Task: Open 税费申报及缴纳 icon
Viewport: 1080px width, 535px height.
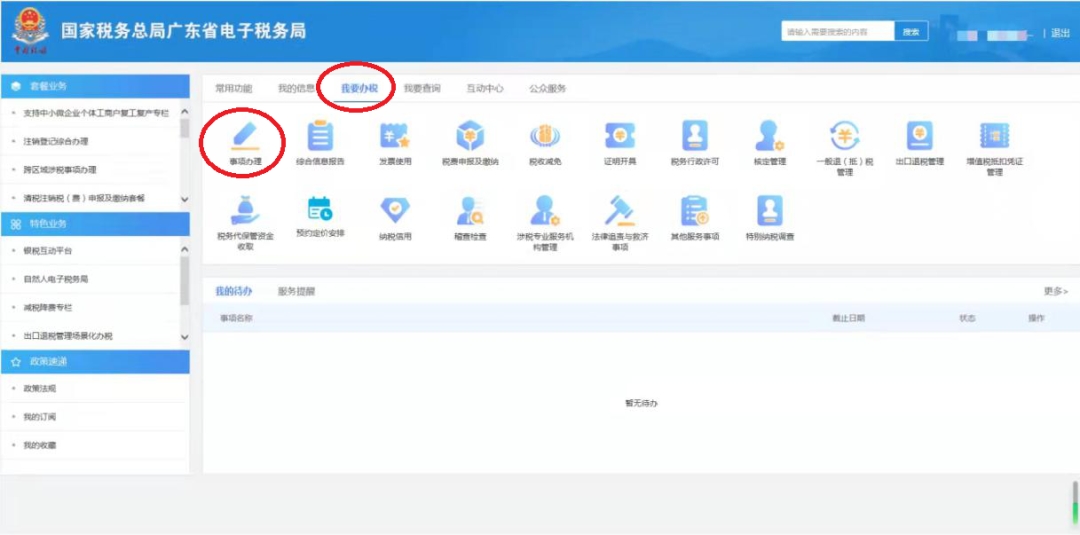Action: pyautogui.click(x=470, y=136)
